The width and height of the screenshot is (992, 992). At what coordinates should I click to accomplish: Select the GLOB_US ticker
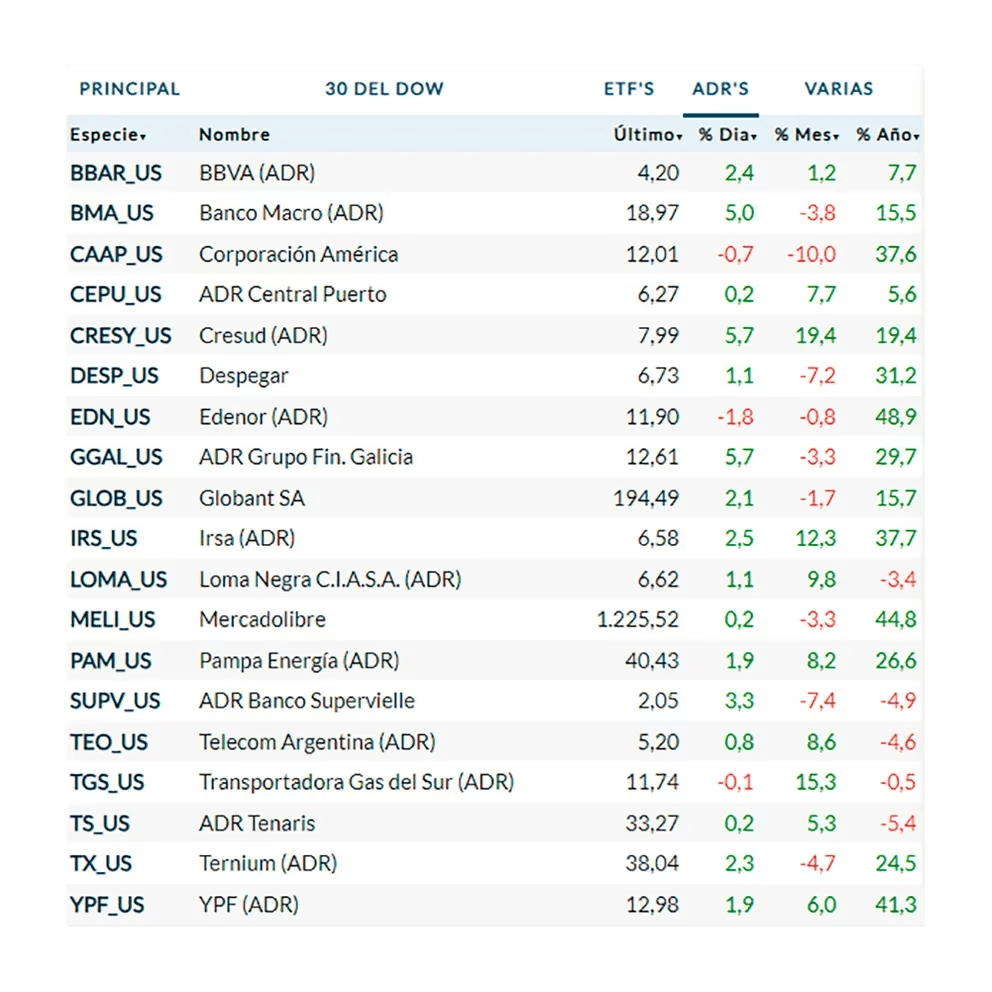116,499
